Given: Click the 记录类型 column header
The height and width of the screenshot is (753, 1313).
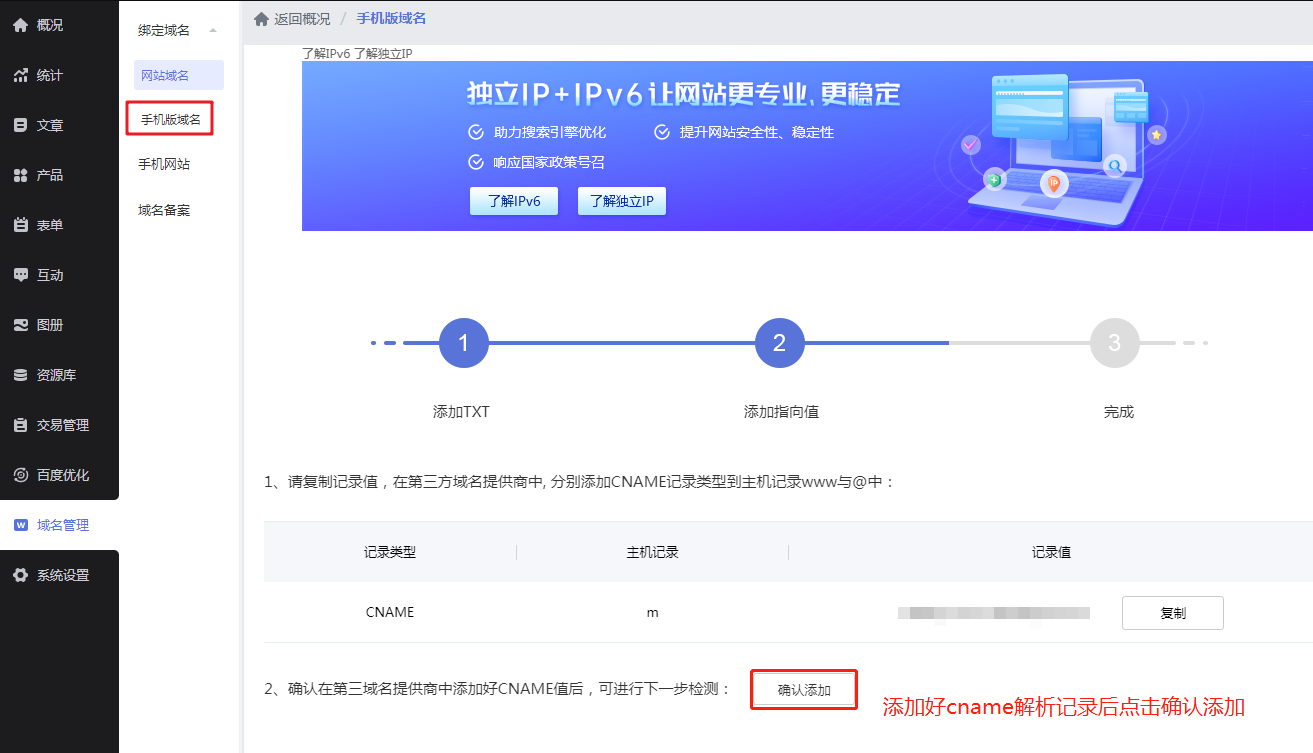Looking at the screenshot, I should pos(390,552).
